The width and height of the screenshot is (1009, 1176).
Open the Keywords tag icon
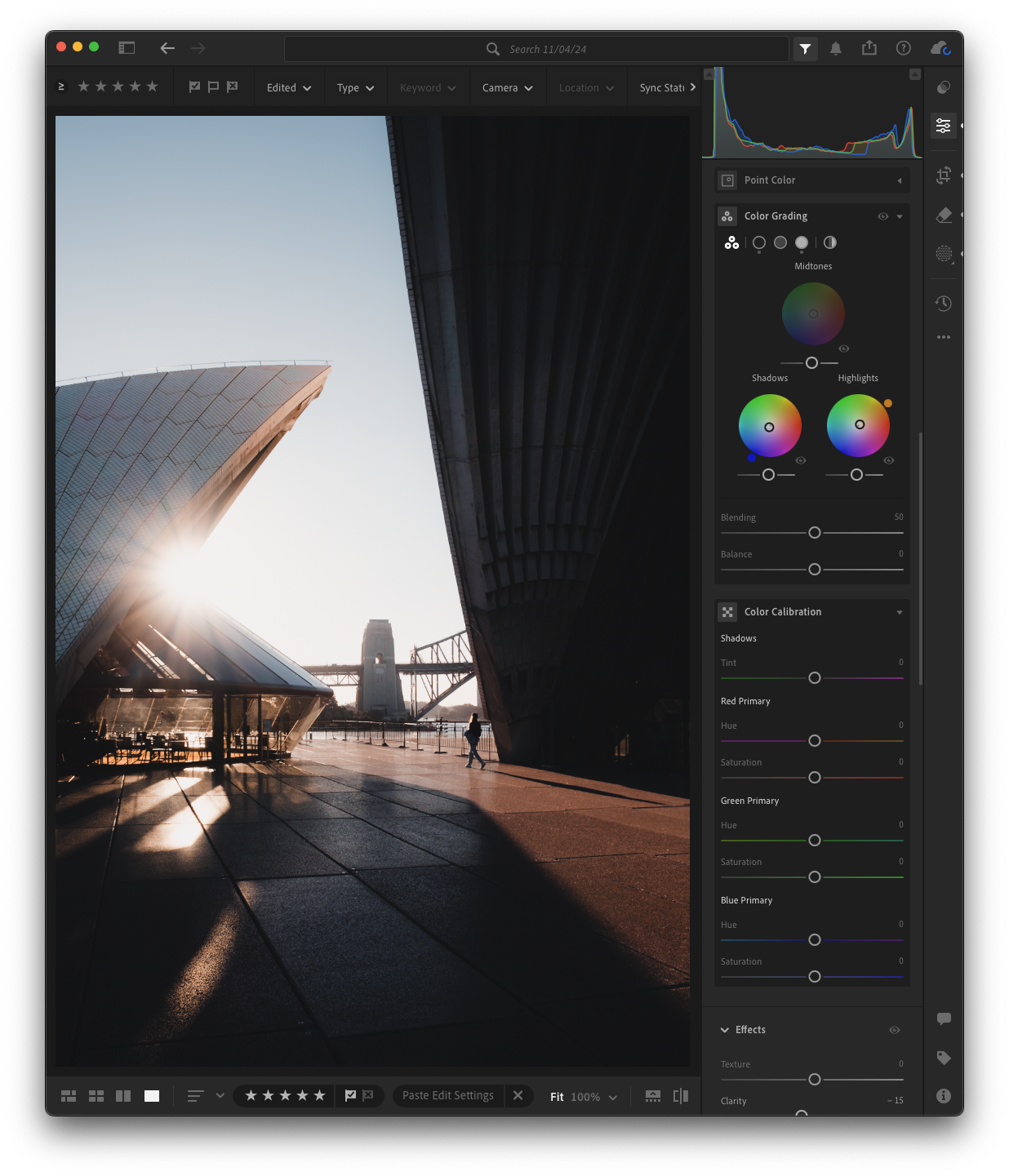coord(944,1058)
